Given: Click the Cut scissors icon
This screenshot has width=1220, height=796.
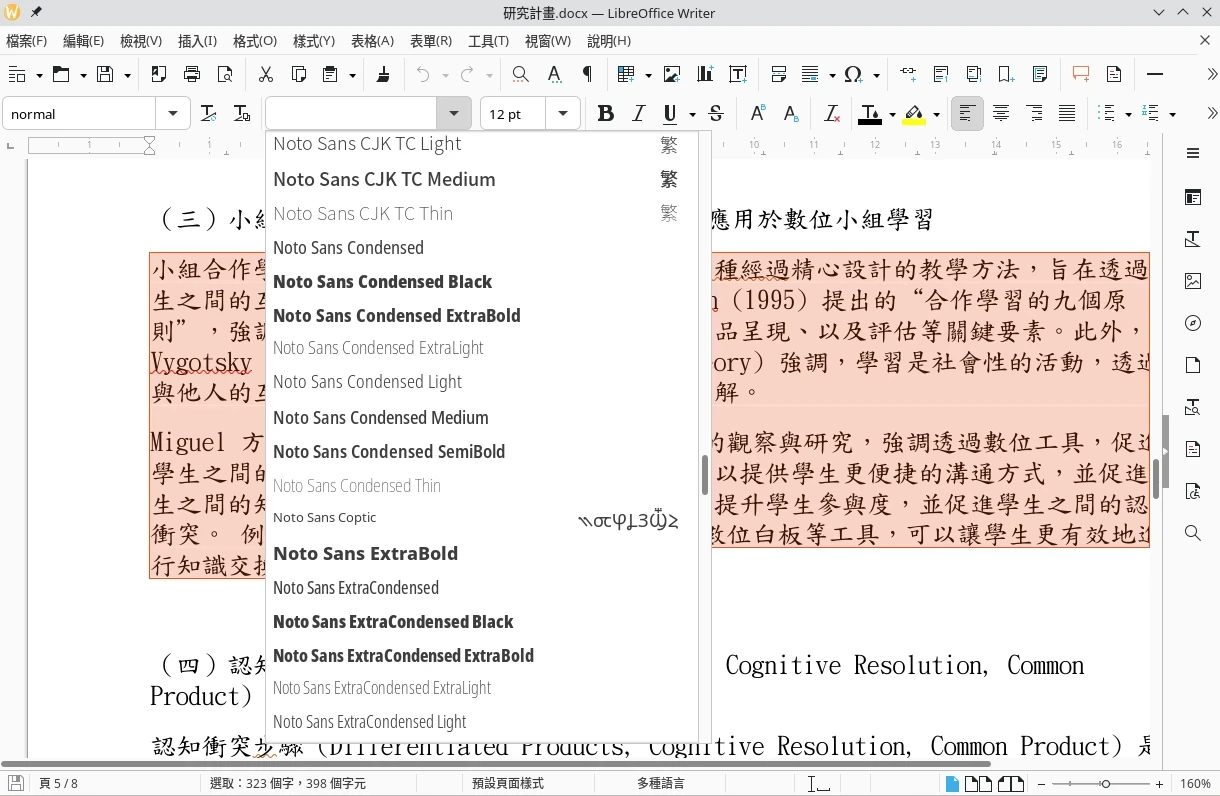Looking at the screenshot, I should [265, 74].
